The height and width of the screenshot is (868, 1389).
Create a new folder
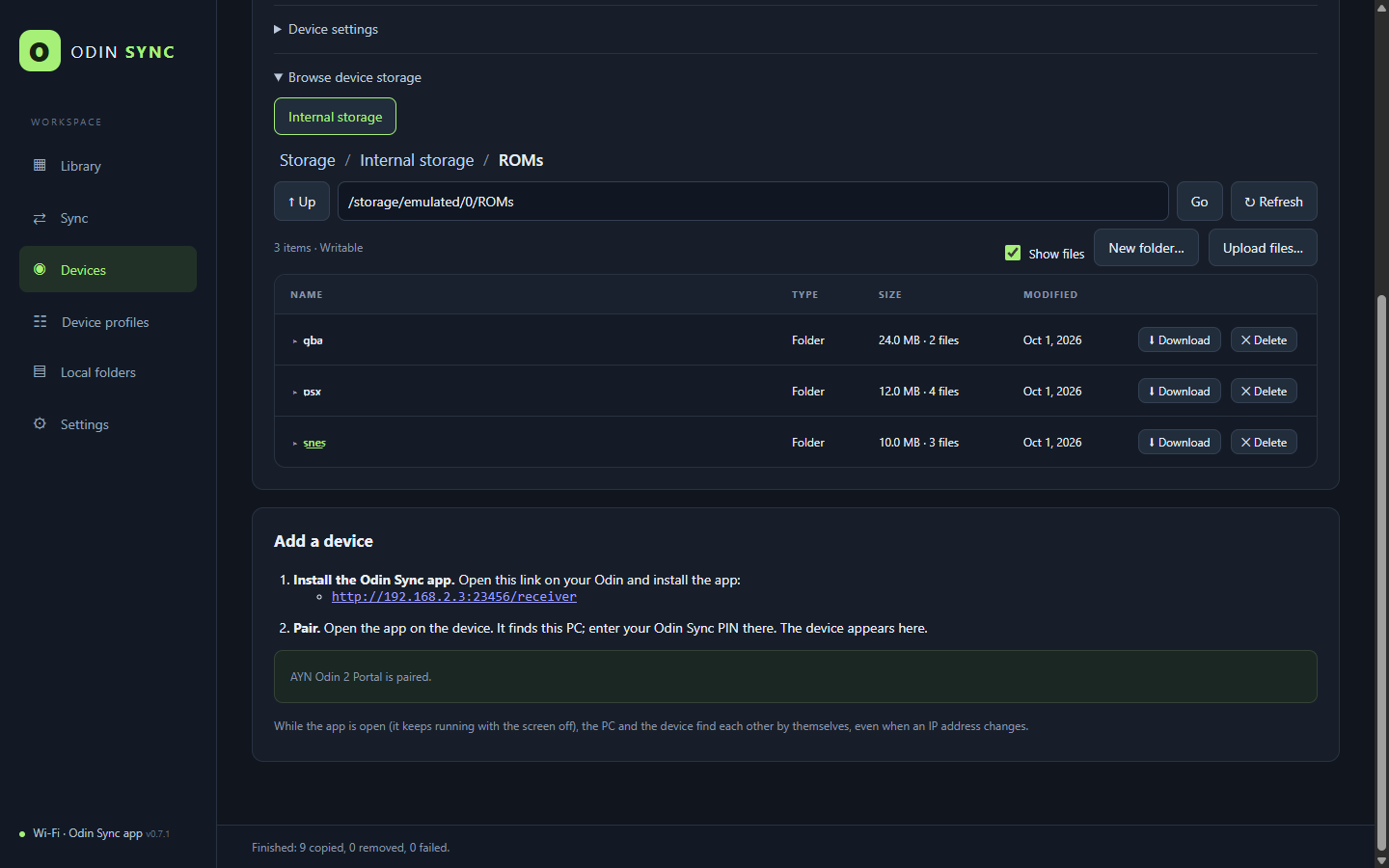click(1146, 248)
